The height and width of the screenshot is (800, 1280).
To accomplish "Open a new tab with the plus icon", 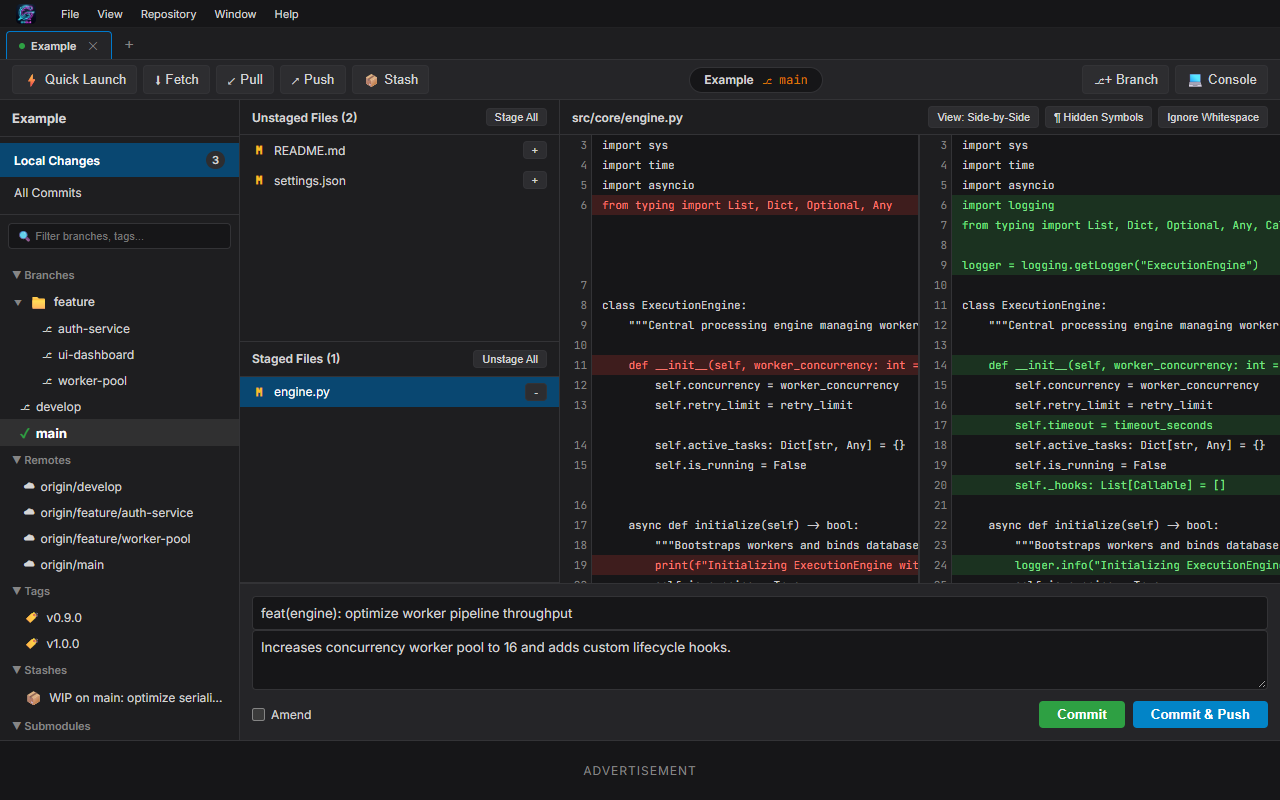I will 129,45.
